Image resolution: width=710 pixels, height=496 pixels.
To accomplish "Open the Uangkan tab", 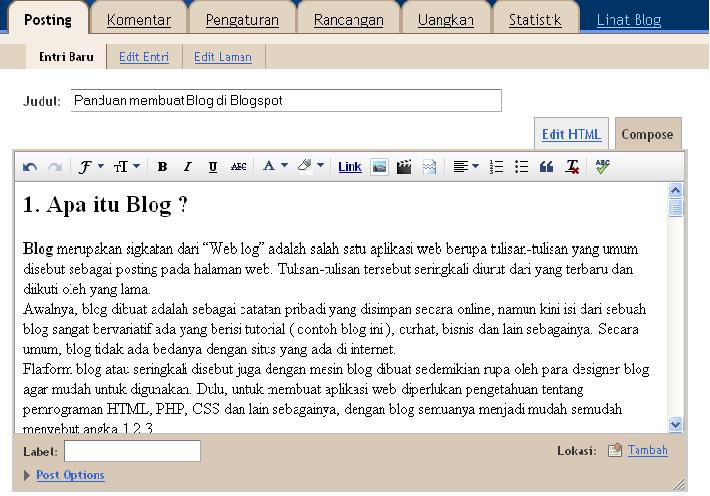I will click(446, 20).
